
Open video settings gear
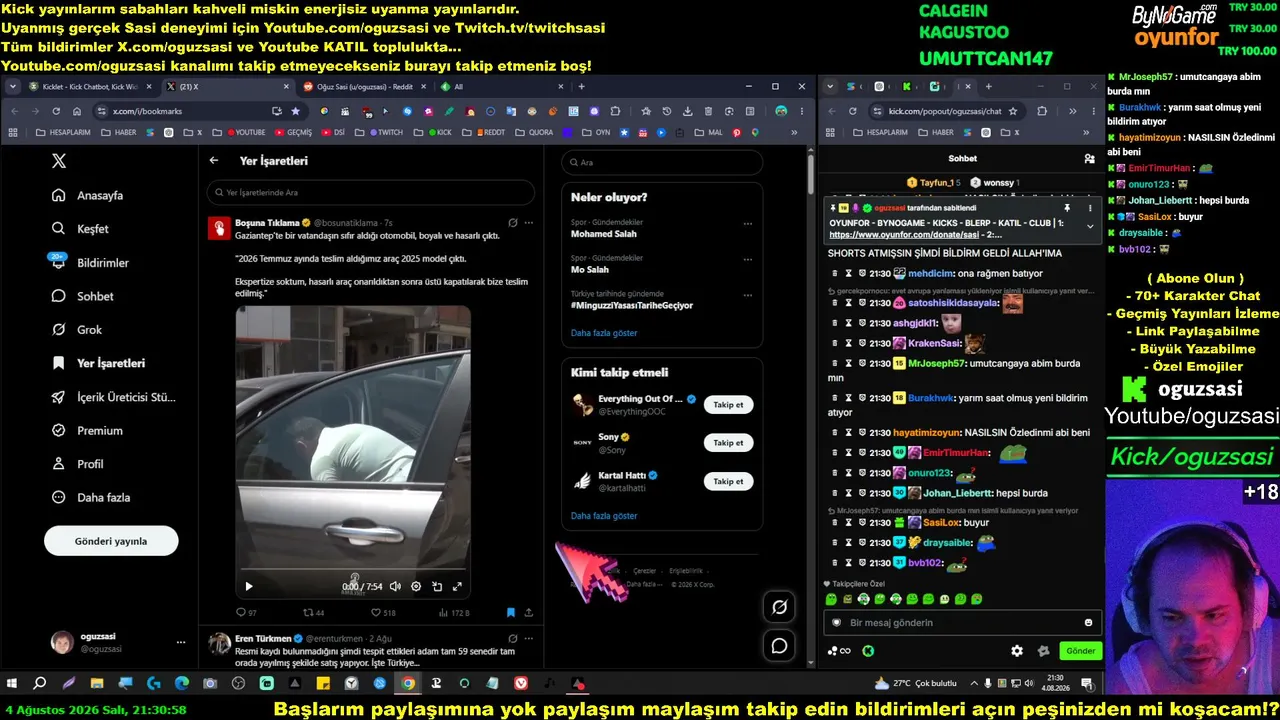click(x=416, y=587)
